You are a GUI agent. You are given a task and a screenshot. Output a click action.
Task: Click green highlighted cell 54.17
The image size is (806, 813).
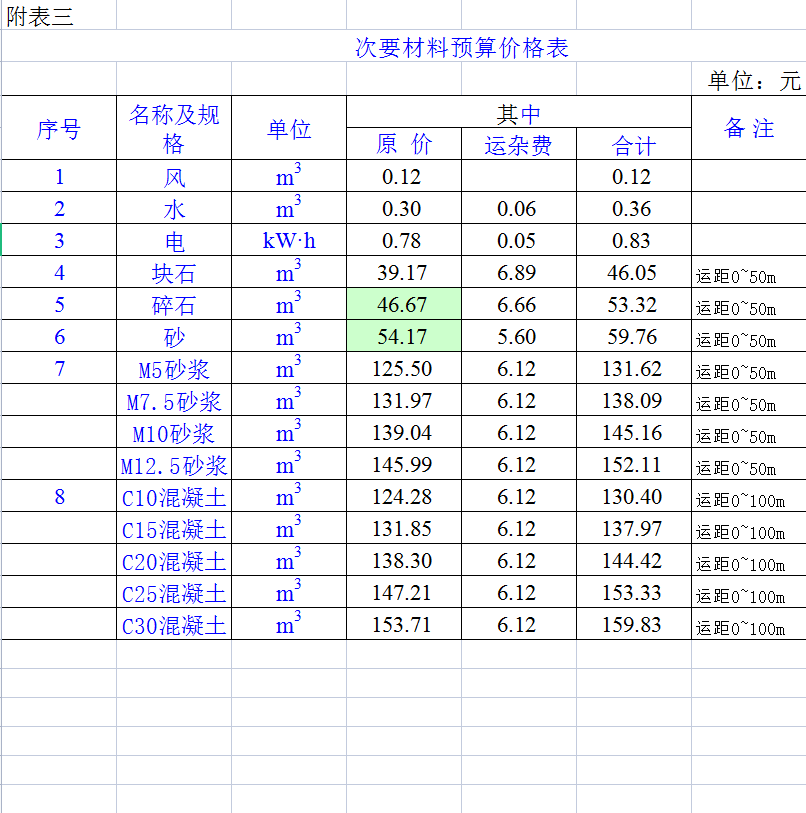pyautogui.click(x=404, y=337)
